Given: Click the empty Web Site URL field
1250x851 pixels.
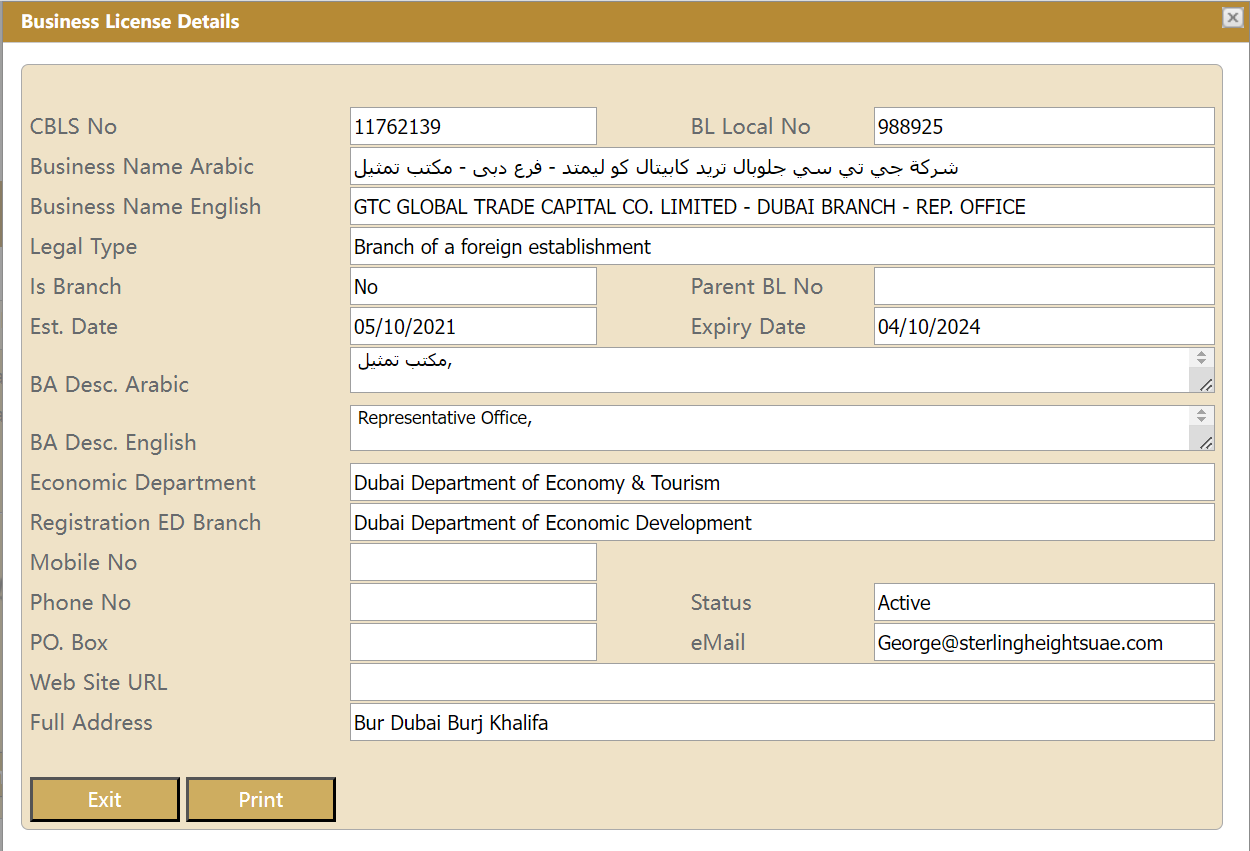Looking at the screenshot, I should 782,682.
